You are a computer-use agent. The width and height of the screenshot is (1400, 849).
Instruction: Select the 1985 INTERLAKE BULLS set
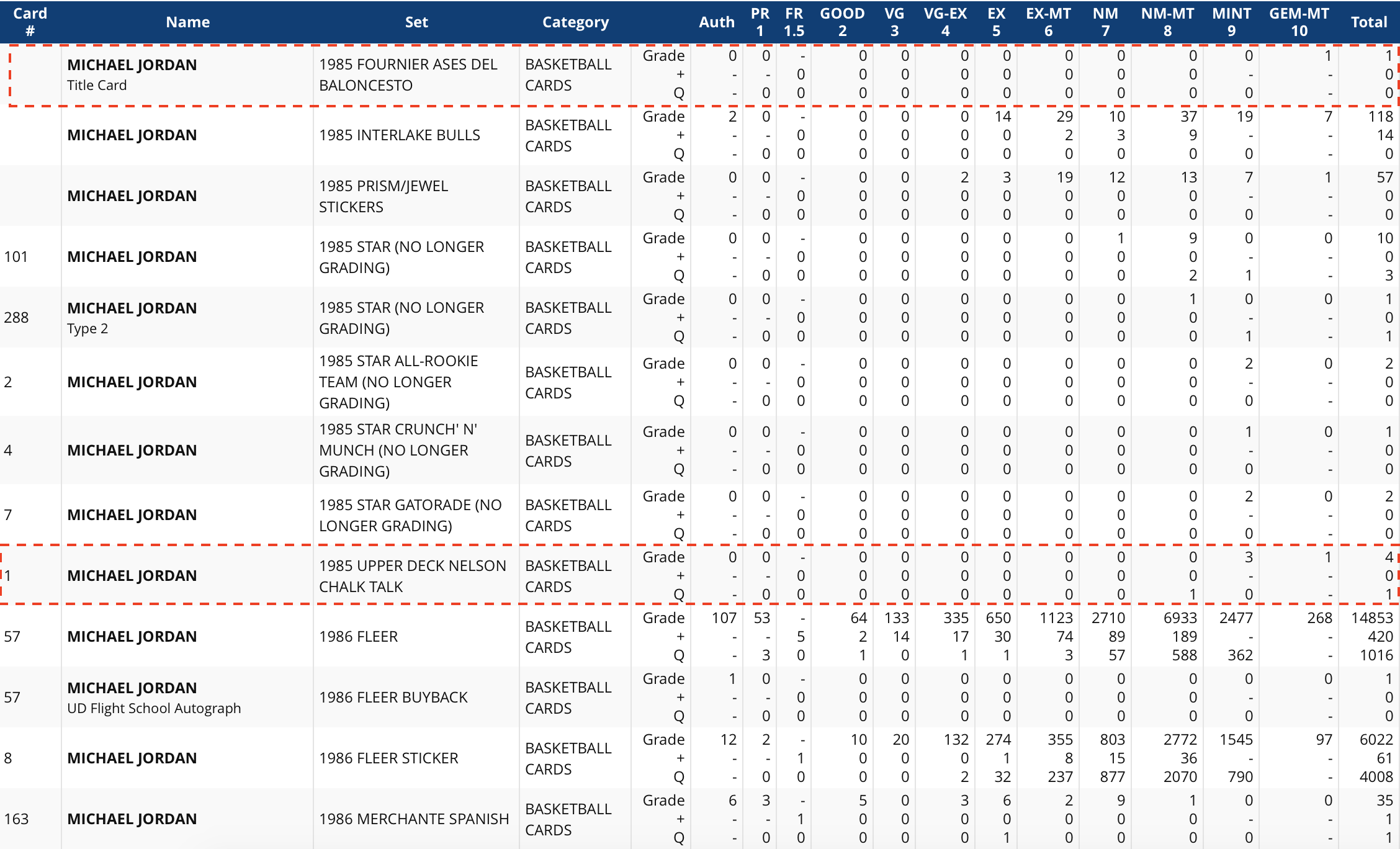point(399,135)
